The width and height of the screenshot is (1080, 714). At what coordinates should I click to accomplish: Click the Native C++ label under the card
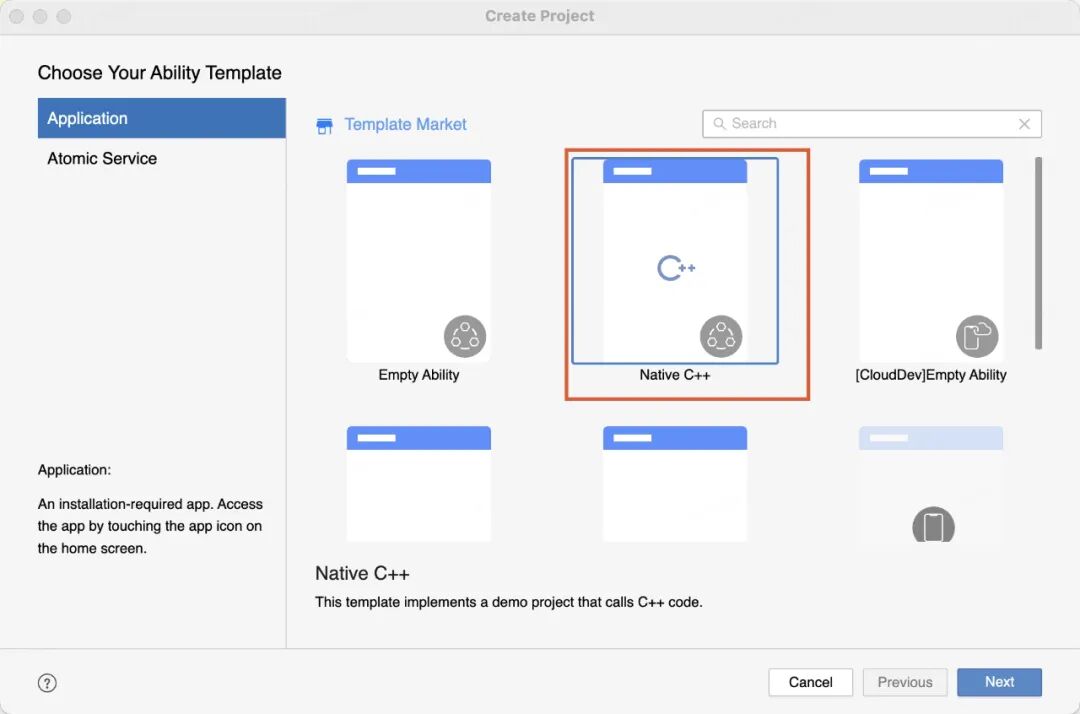tap(675, 375)
